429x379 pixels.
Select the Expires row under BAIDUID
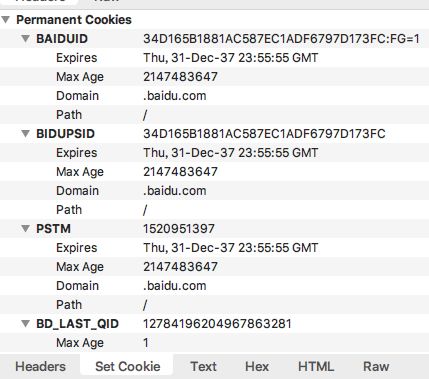pos(214,58)
